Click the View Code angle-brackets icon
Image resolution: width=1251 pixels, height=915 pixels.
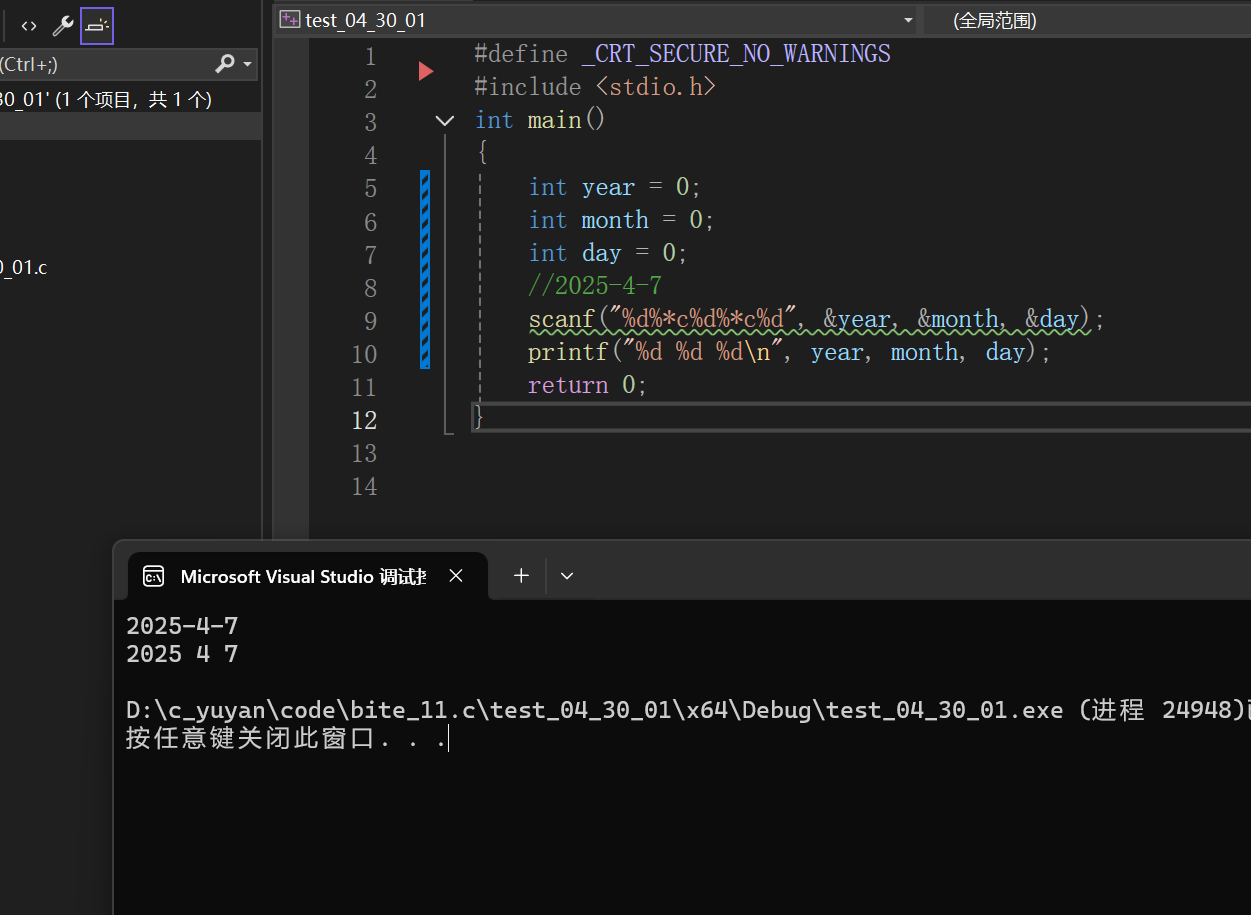pyautogui.click(x=29, y=26)
